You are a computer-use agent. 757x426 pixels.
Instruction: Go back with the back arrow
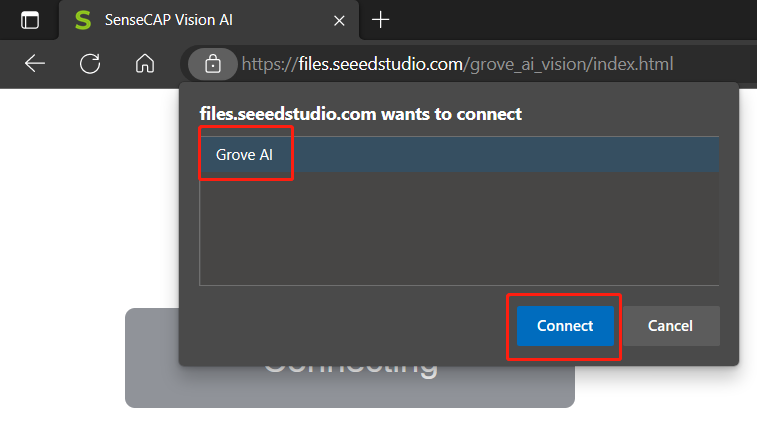(35, 64)
